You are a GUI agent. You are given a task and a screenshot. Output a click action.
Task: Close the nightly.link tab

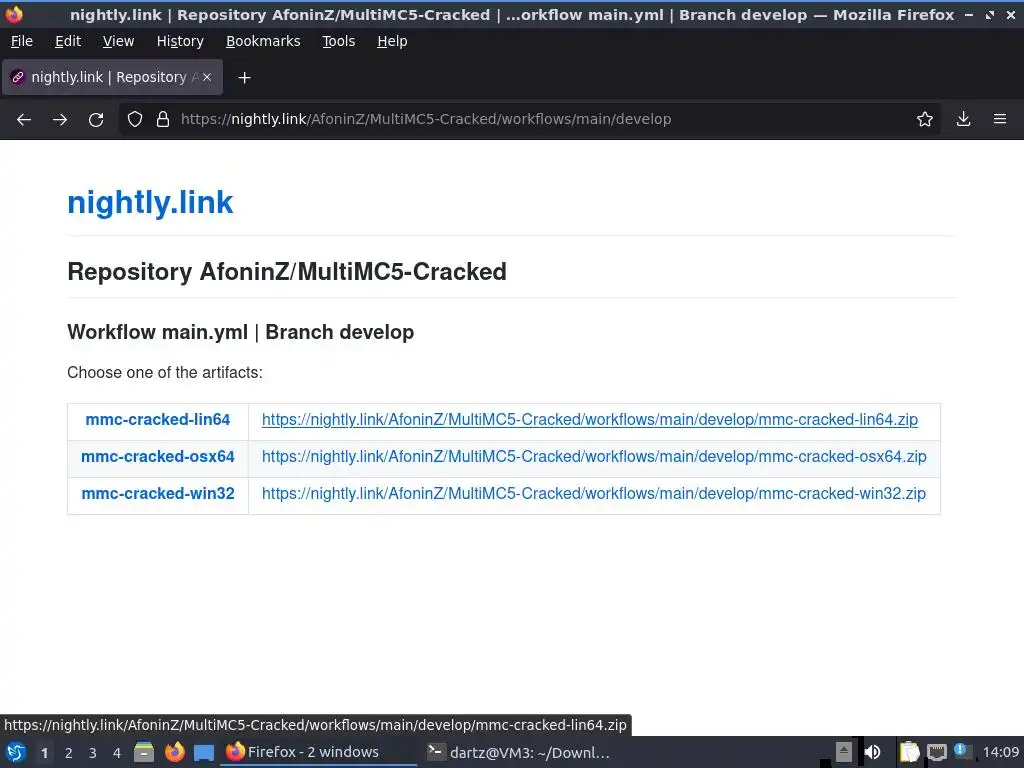[x=207, y=77]
